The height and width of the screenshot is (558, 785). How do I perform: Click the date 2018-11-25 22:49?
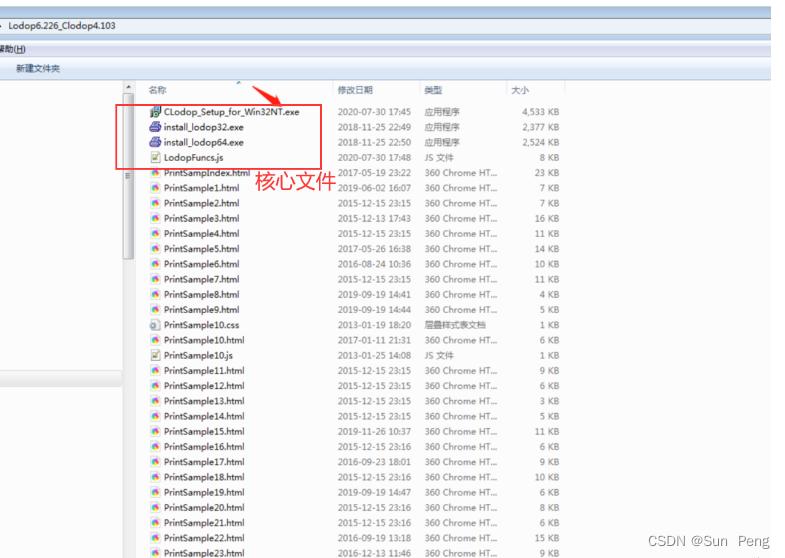(x=374, y=127)
